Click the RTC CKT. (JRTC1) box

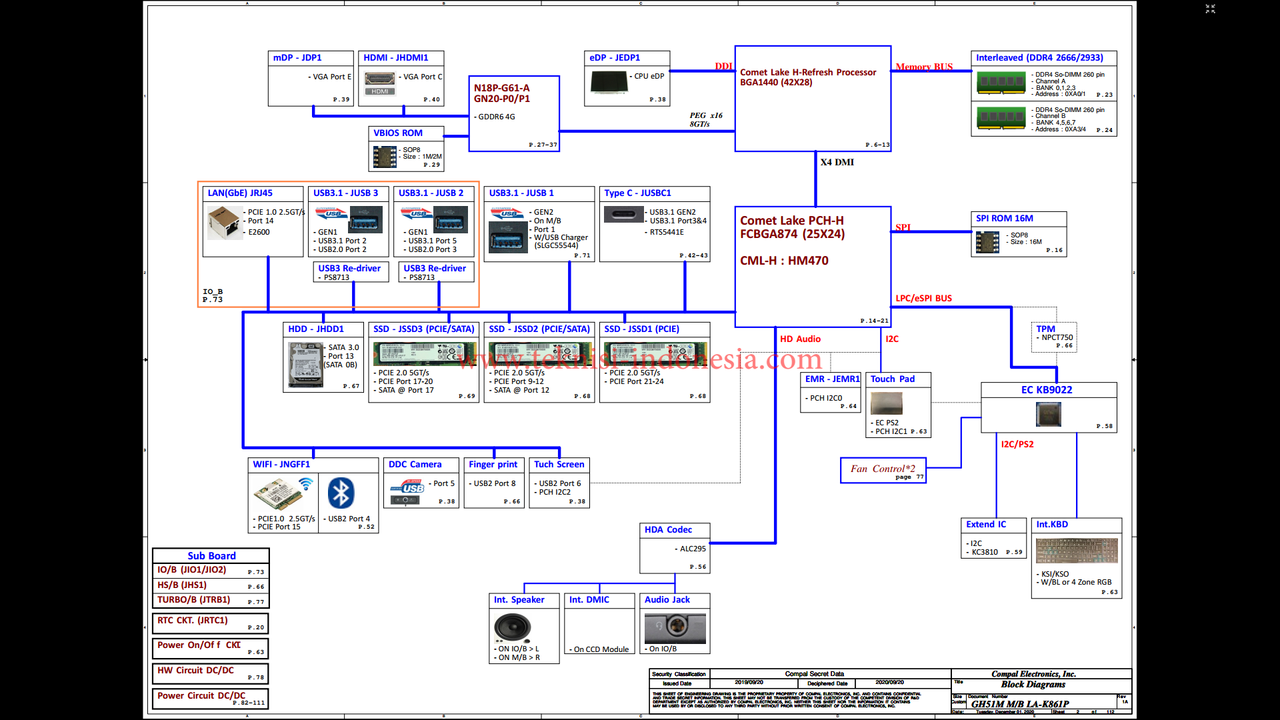point(211,623)
